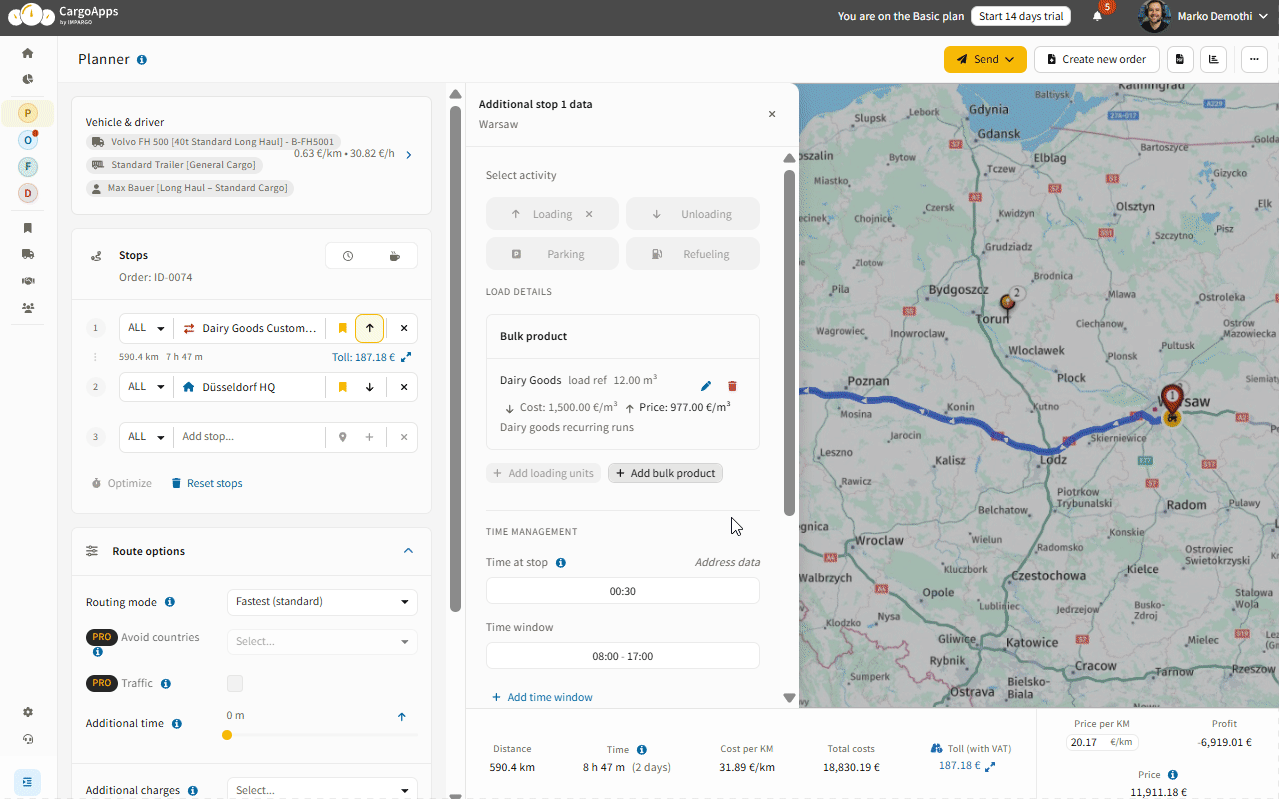Toggle the Unloading activity
This screenshot has height=799, width=1279.
coord(693,214)
